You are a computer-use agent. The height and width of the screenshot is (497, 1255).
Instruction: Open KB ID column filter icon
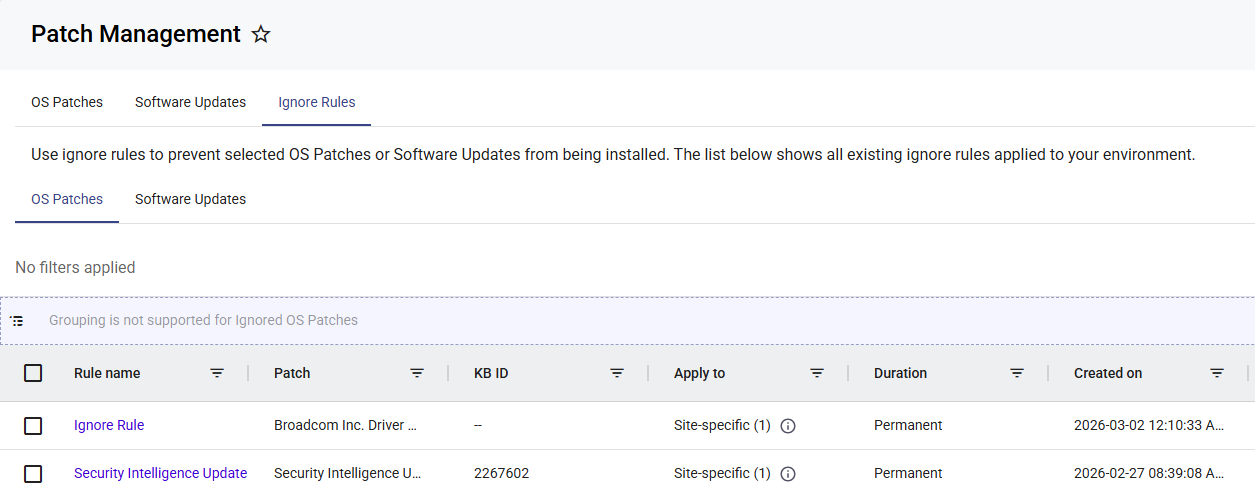617,373
